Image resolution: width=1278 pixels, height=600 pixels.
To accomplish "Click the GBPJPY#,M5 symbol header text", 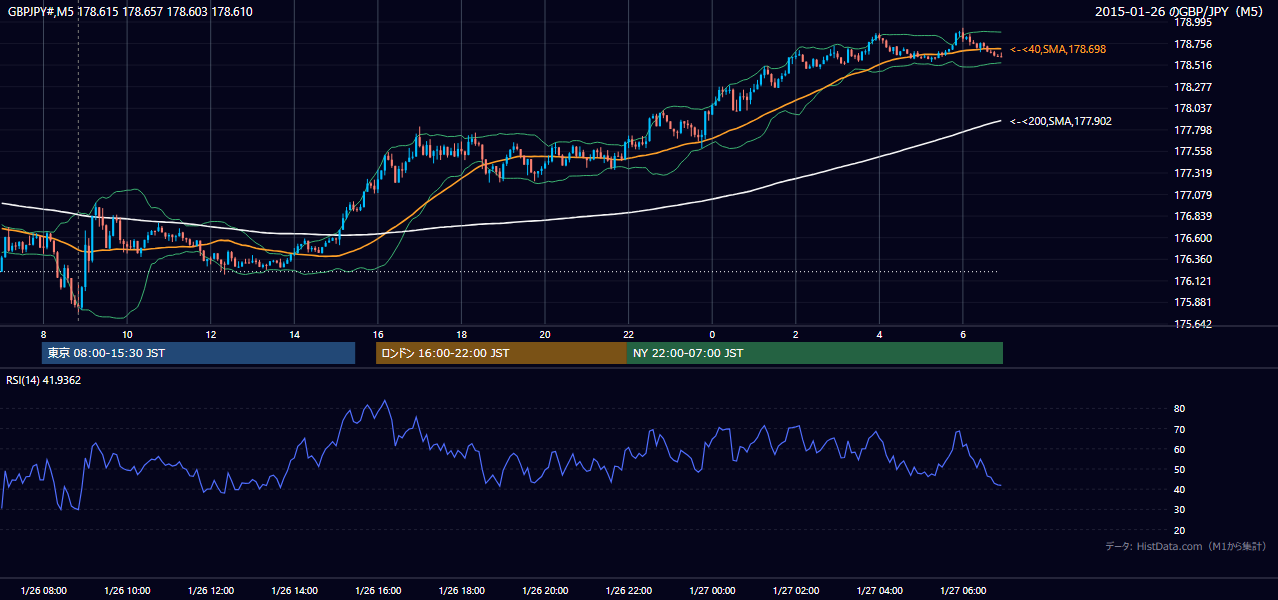I will (130, 11).
